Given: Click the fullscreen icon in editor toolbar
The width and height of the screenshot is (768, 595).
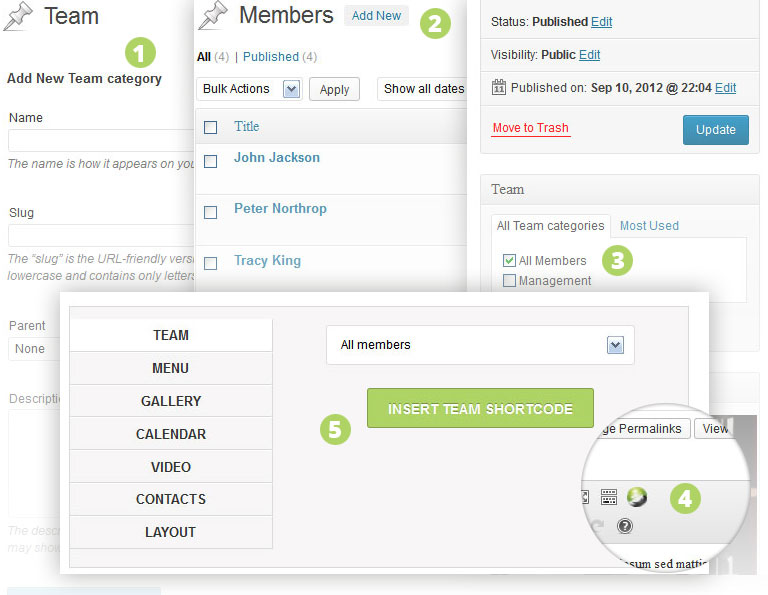Looking at the screenshot, I should [585, 497].
